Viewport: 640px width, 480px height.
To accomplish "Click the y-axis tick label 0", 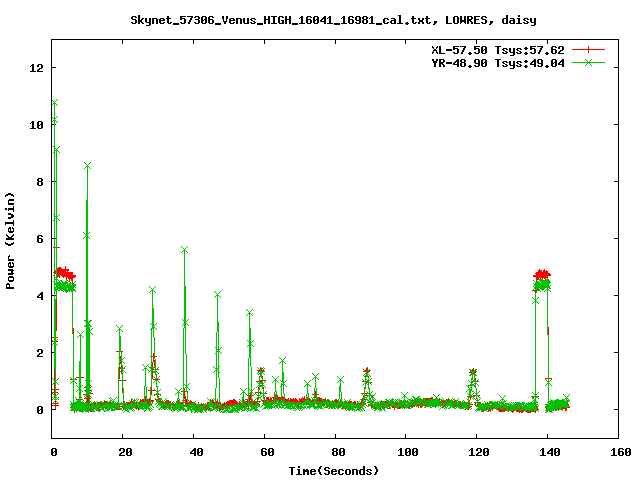I will click(40, 410).
